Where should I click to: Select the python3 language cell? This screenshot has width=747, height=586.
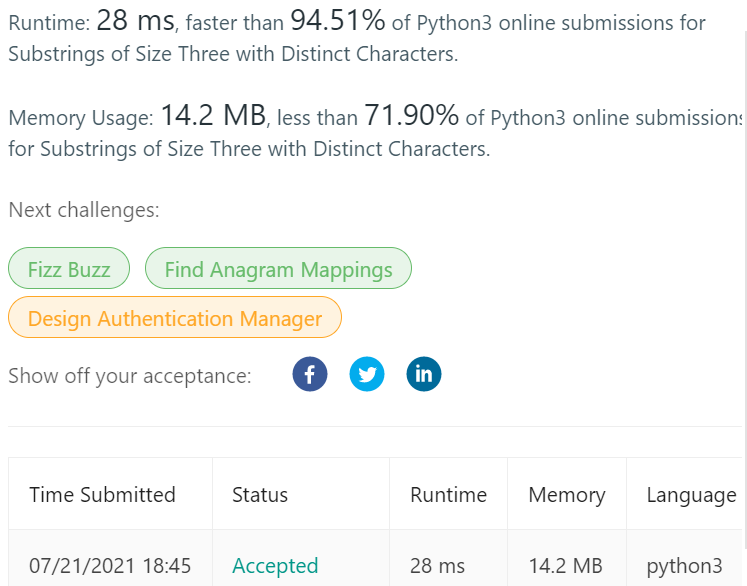click(684, 566)
